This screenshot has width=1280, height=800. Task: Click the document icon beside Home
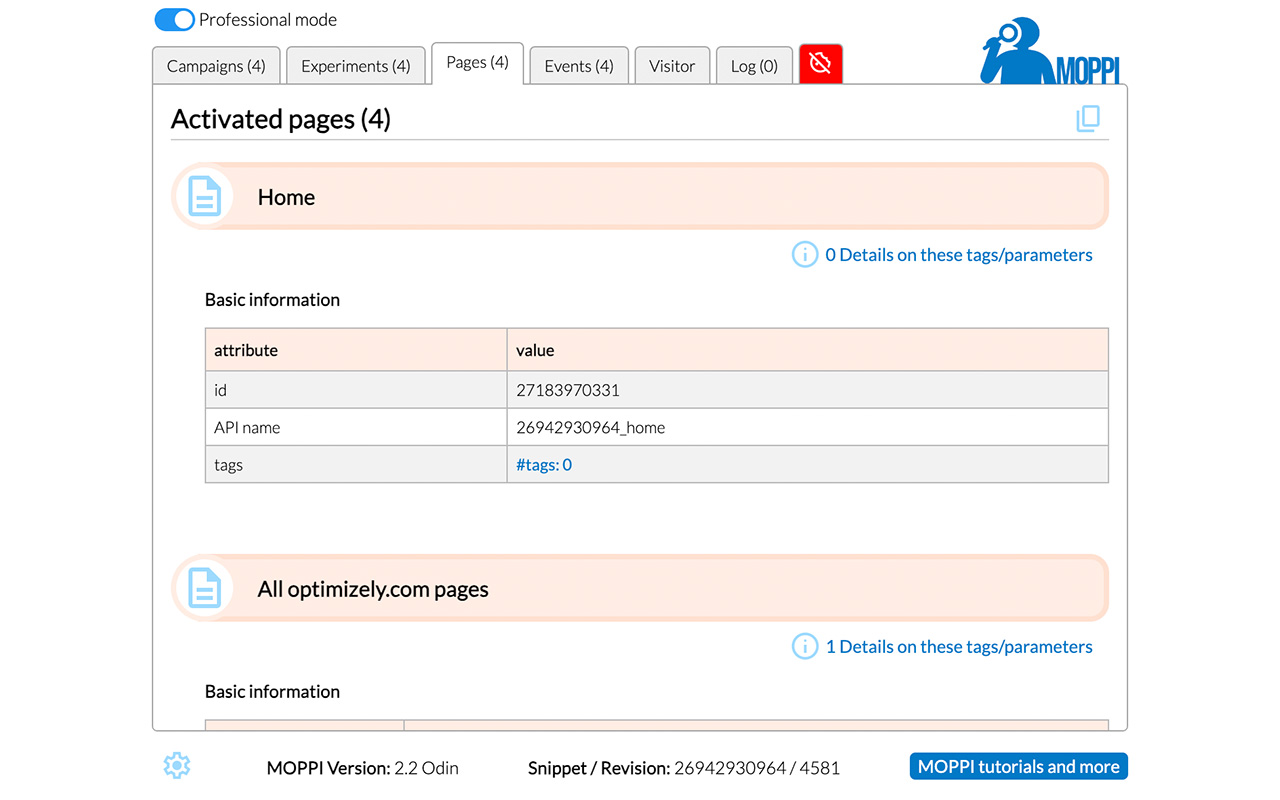point(204,196)
